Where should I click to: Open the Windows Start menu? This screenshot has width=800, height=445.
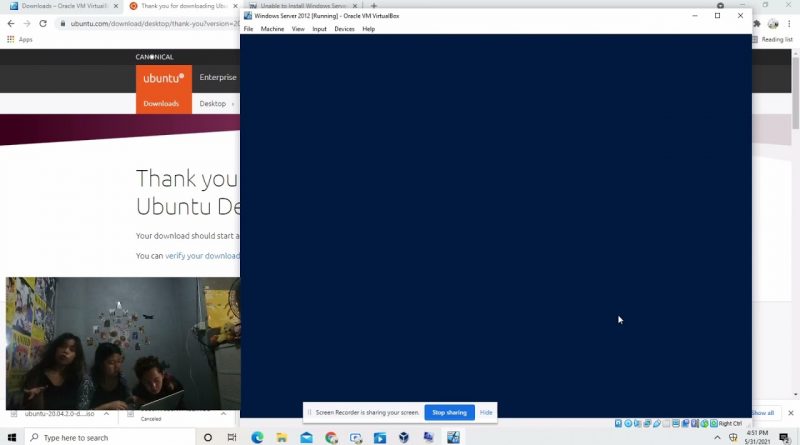click(12, 437)
